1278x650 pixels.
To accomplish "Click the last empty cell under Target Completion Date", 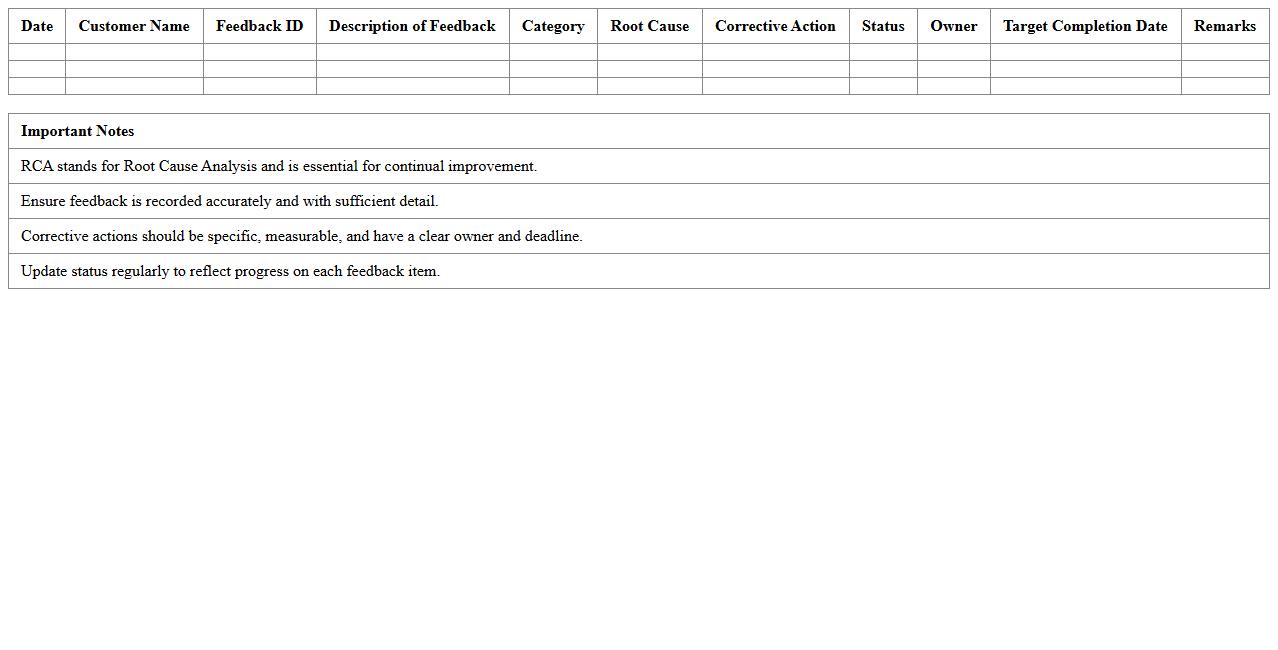I will click(1085, 86).
